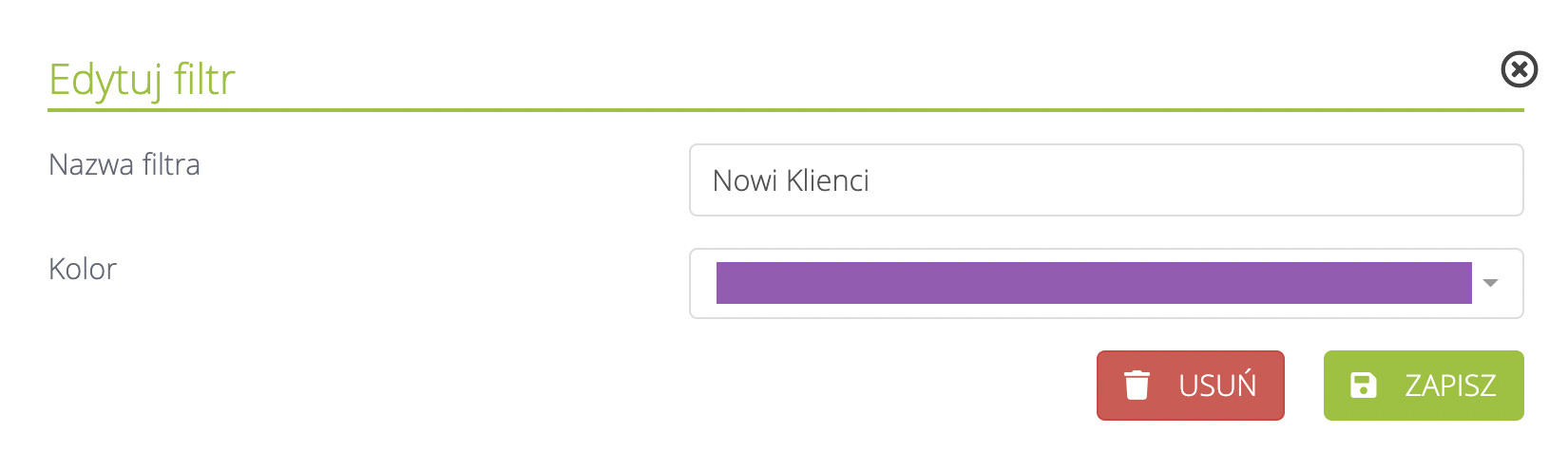Save the filter with the green ZAPISZ button
Screen dimensions: 1568x452
(1423, 386)
